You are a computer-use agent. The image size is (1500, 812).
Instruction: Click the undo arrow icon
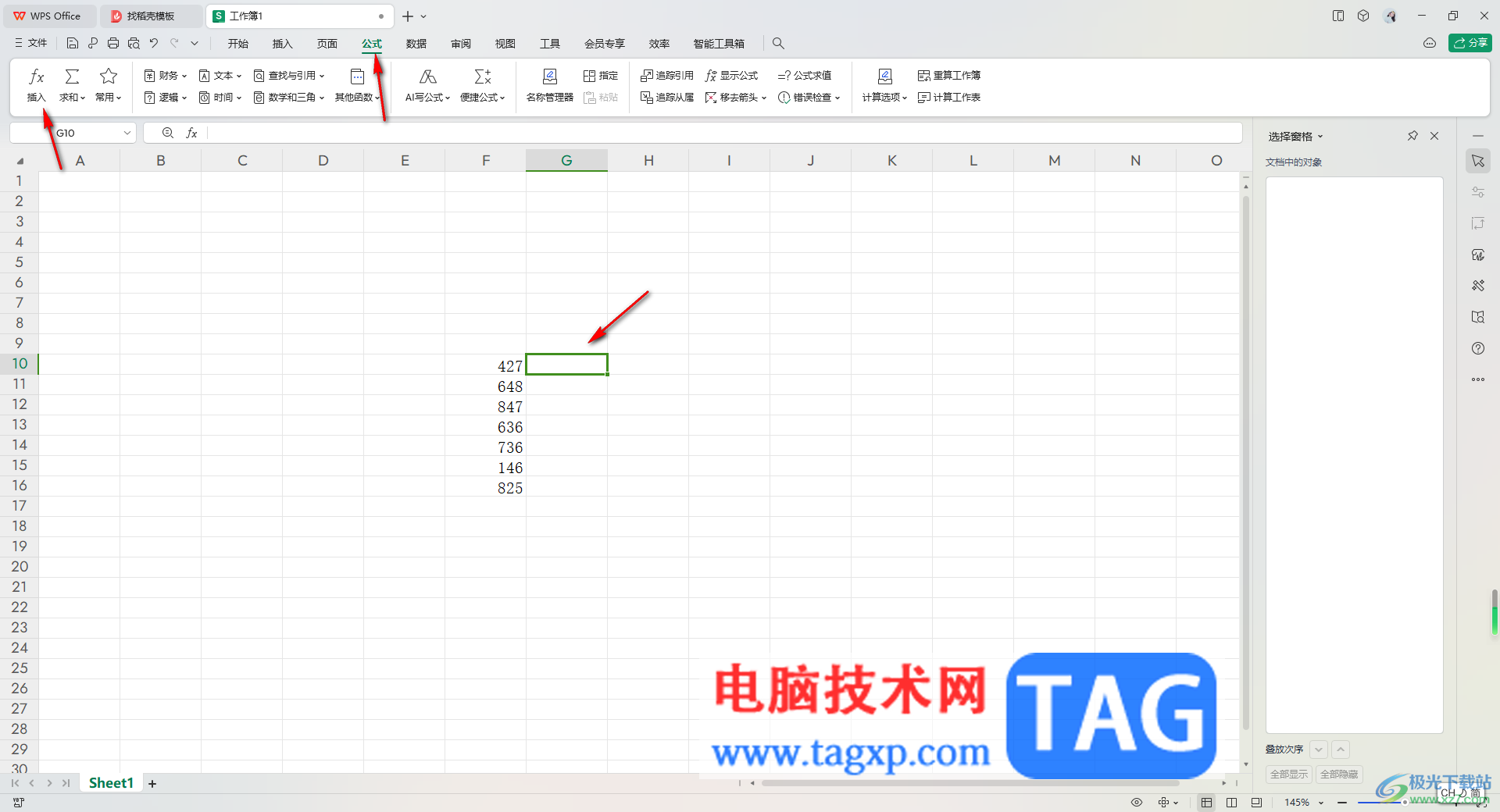point(154,44)
